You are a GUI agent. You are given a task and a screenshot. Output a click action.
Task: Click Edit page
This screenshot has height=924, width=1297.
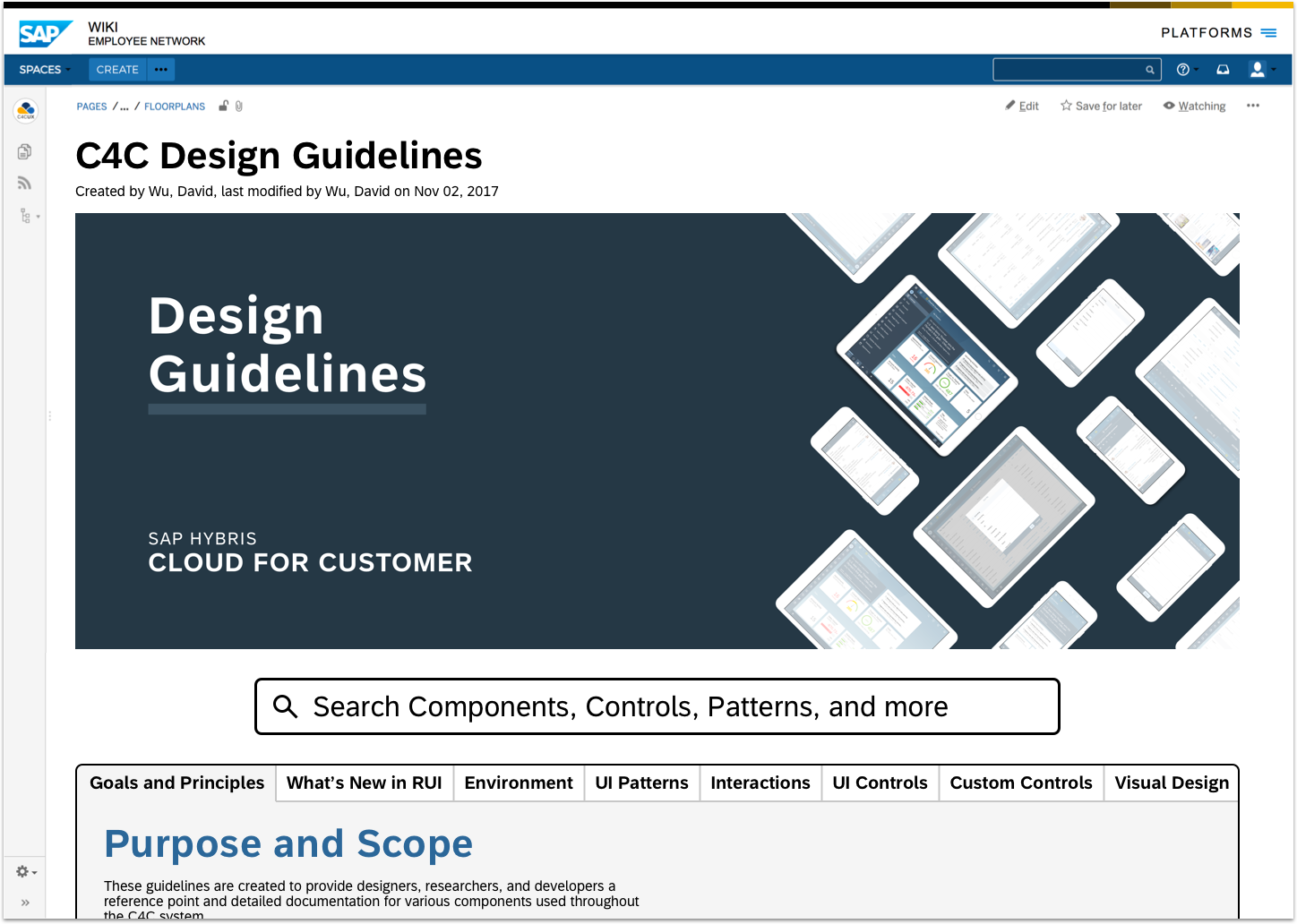point(1022,106)
